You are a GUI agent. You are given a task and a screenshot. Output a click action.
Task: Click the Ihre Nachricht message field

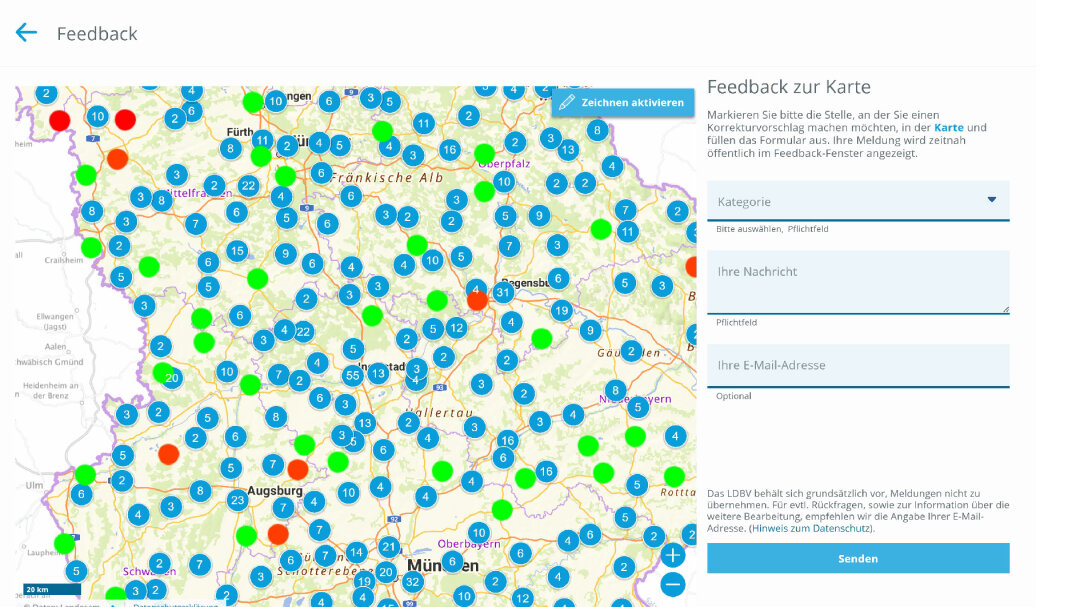point(858,282)
